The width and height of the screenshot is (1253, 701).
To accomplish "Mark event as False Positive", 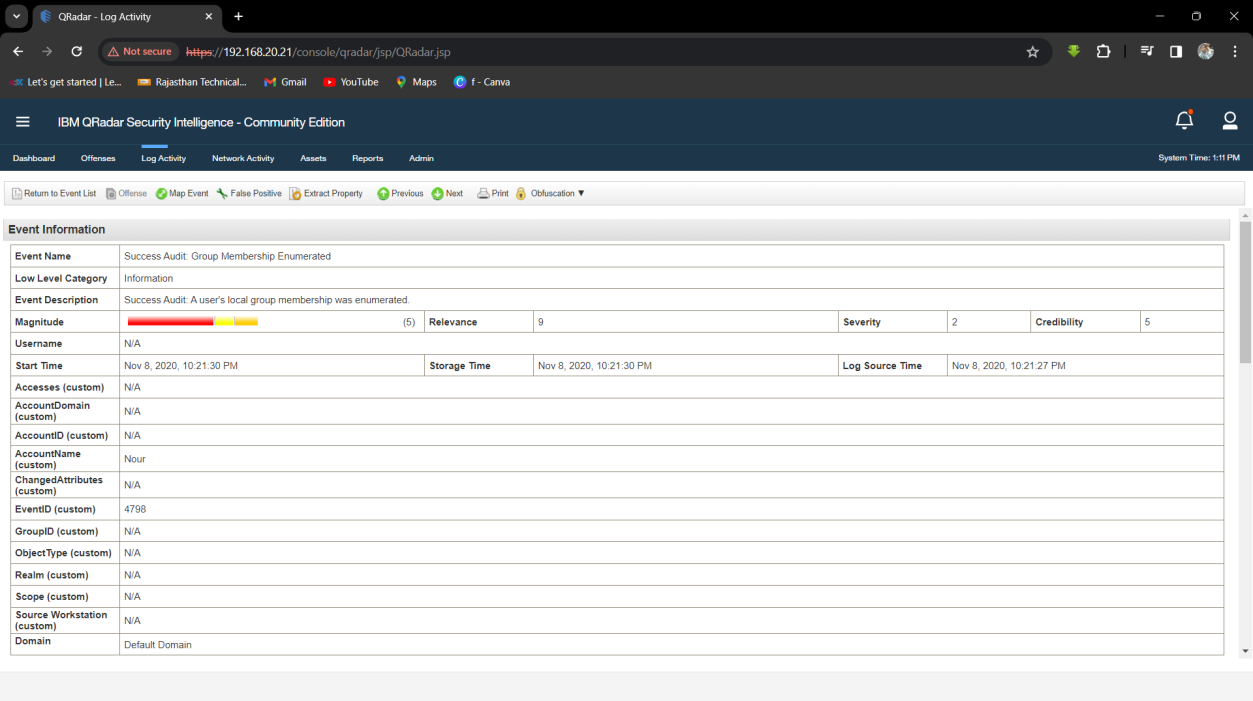I will coord(249,194).
